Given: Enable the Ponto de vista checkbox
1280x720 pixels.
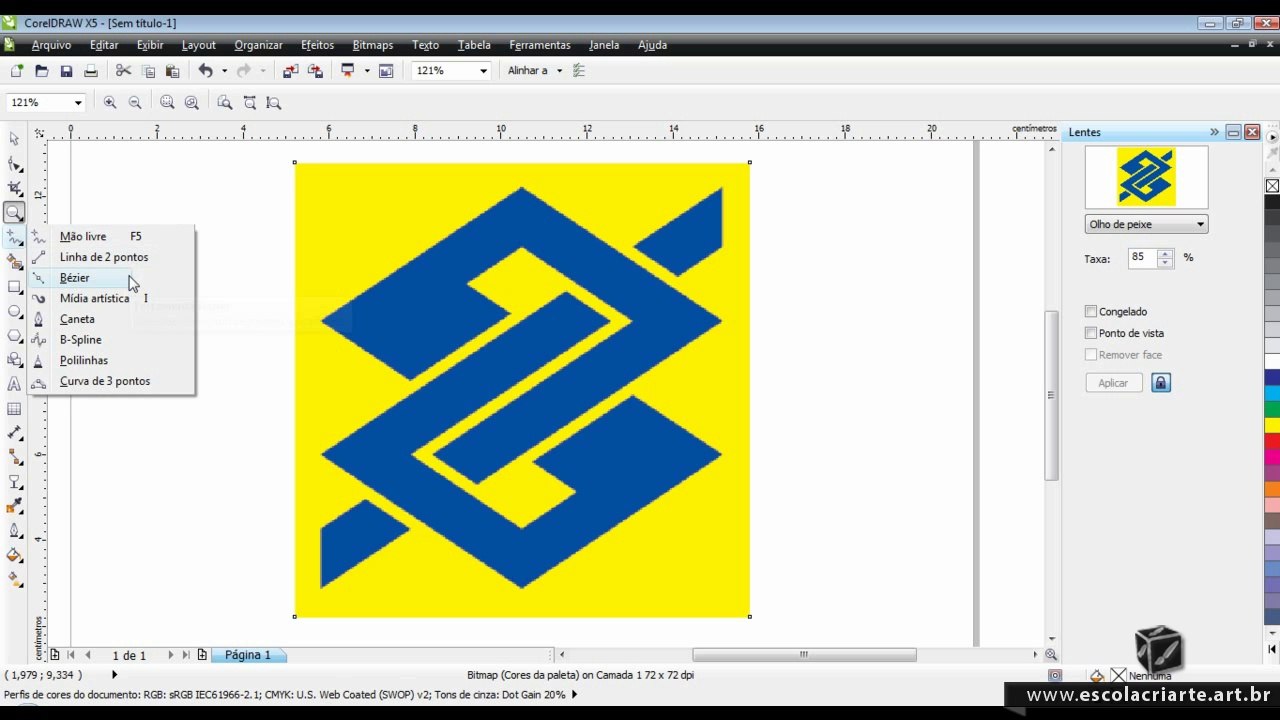Looking at the screenshot, I should point(1091,333).
